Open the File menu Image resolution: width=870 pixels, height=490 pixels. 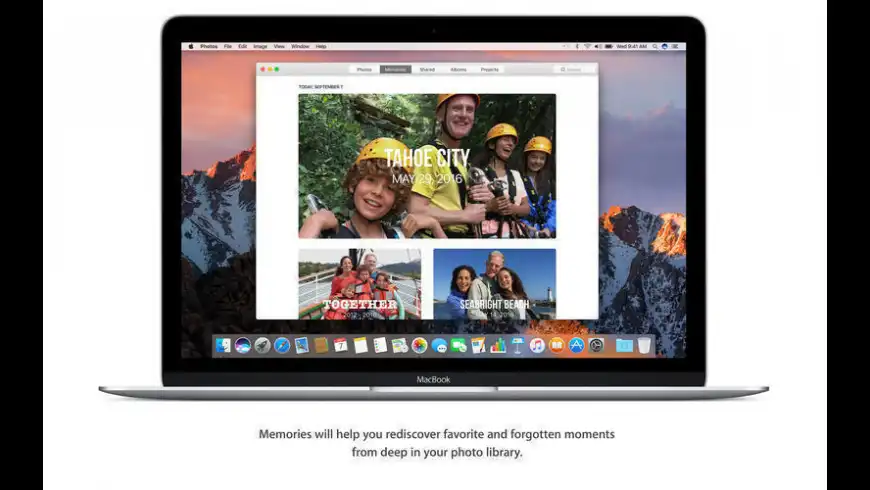pyautogui.click(x=227, y=47)
